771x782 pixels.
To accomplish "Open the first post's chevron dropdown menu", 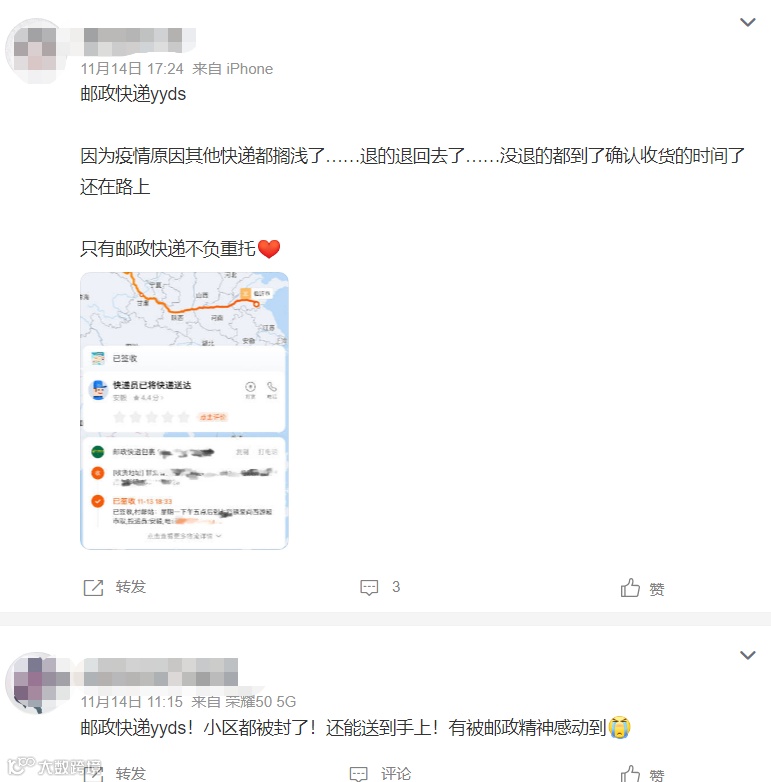I will pos(747,22).
